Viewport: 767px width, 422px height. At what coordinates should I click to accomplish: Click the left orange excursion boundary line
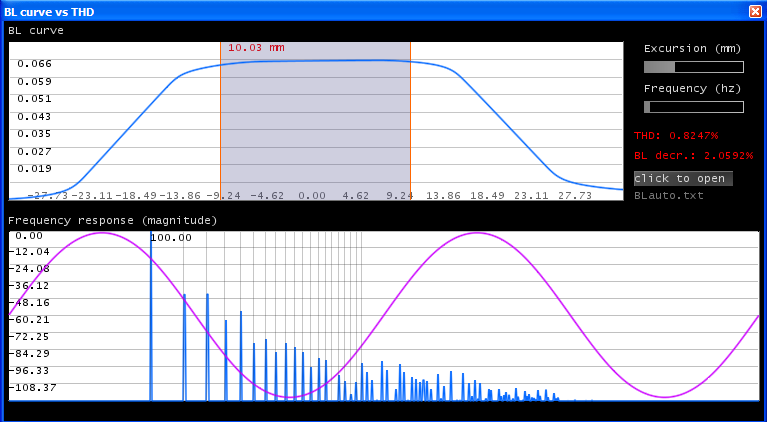[x=221, y=121]
